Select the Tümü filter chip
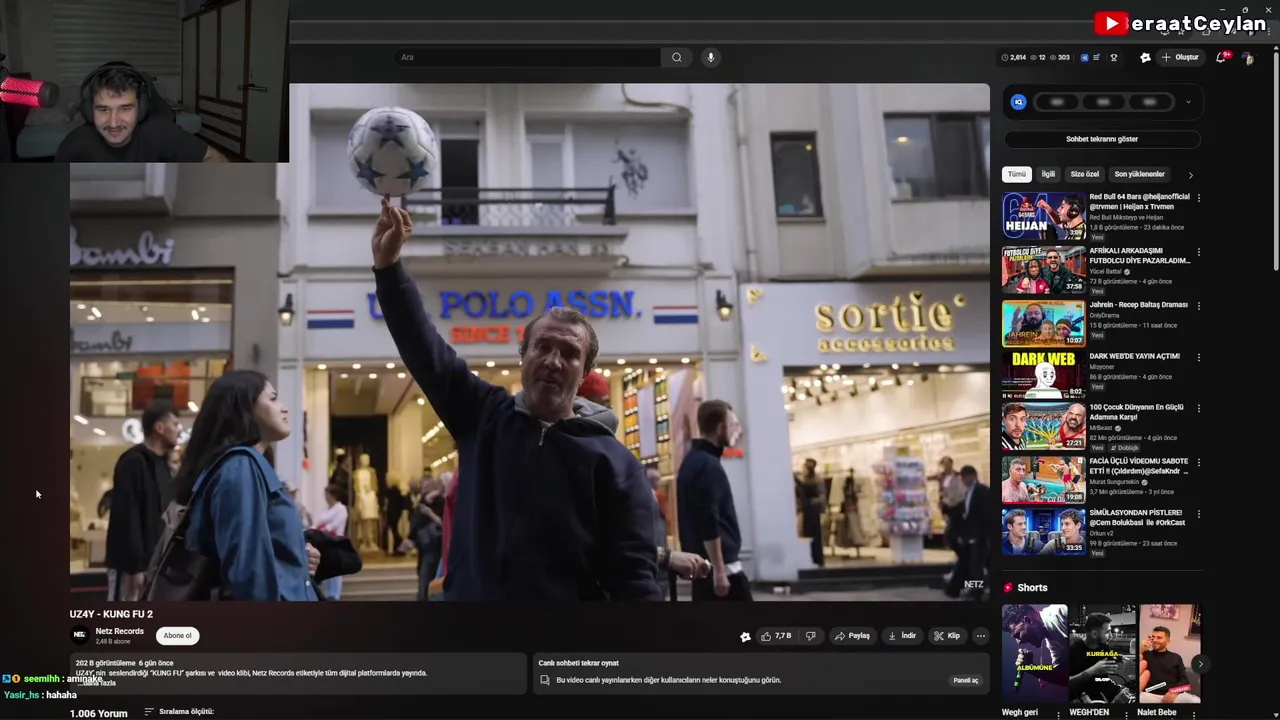The height and width of the screenshot is (720, 1280). (x=1017, y=174)
